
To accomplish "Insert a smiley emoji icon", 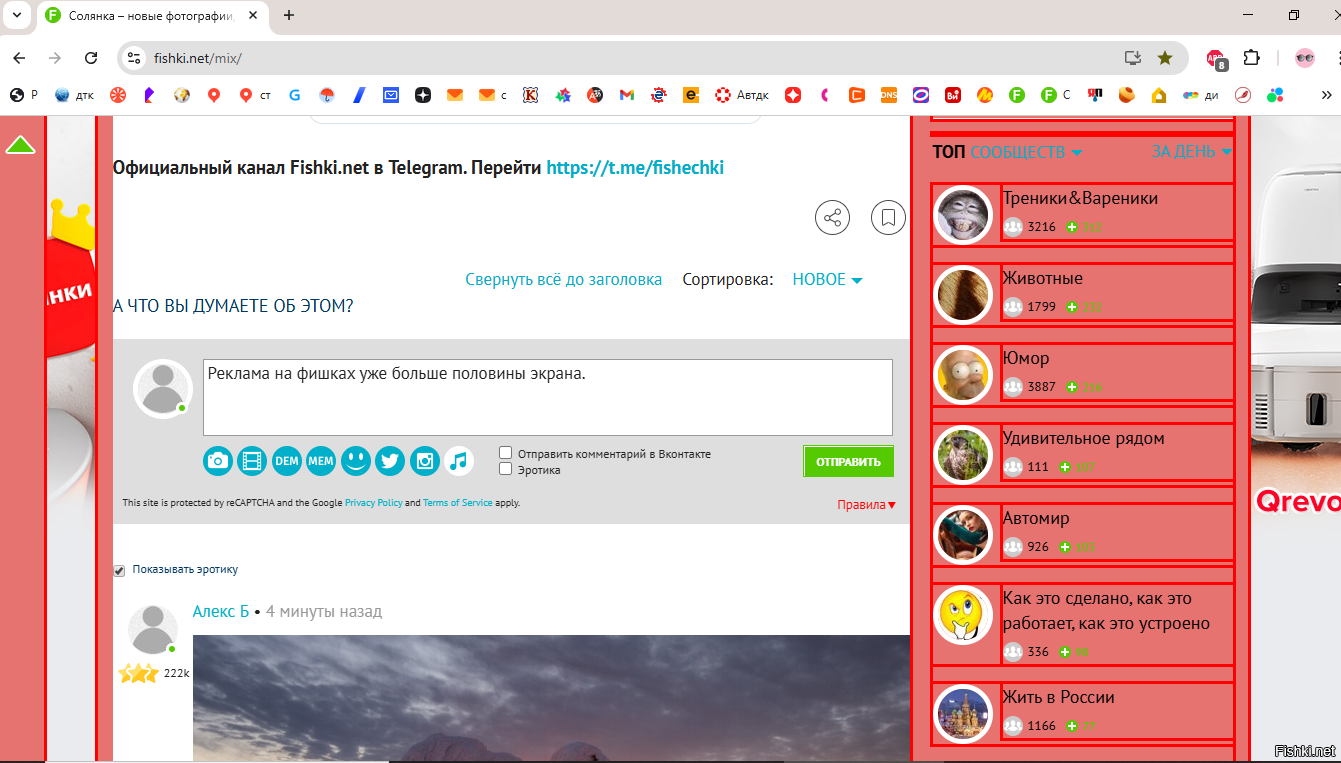I will pyautogui.click(x=355, y=461).
